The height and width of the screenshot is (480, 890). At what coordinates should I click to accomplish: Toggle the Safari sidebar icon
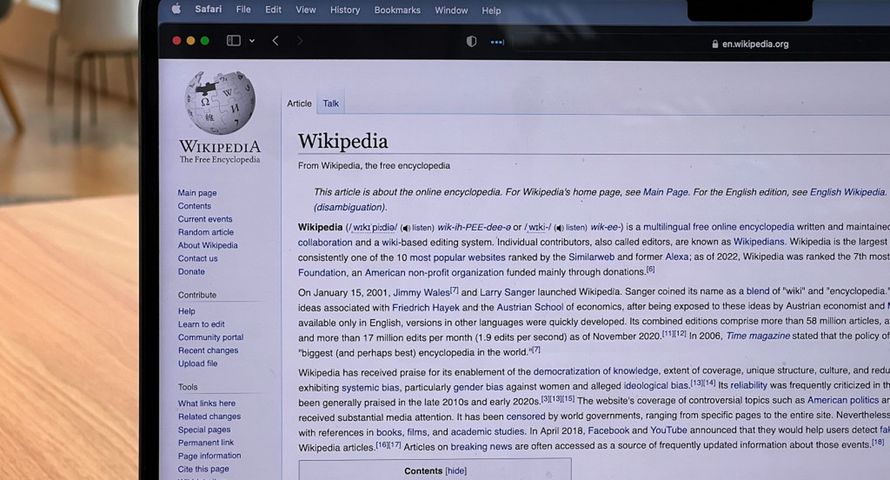click(234, 40)
